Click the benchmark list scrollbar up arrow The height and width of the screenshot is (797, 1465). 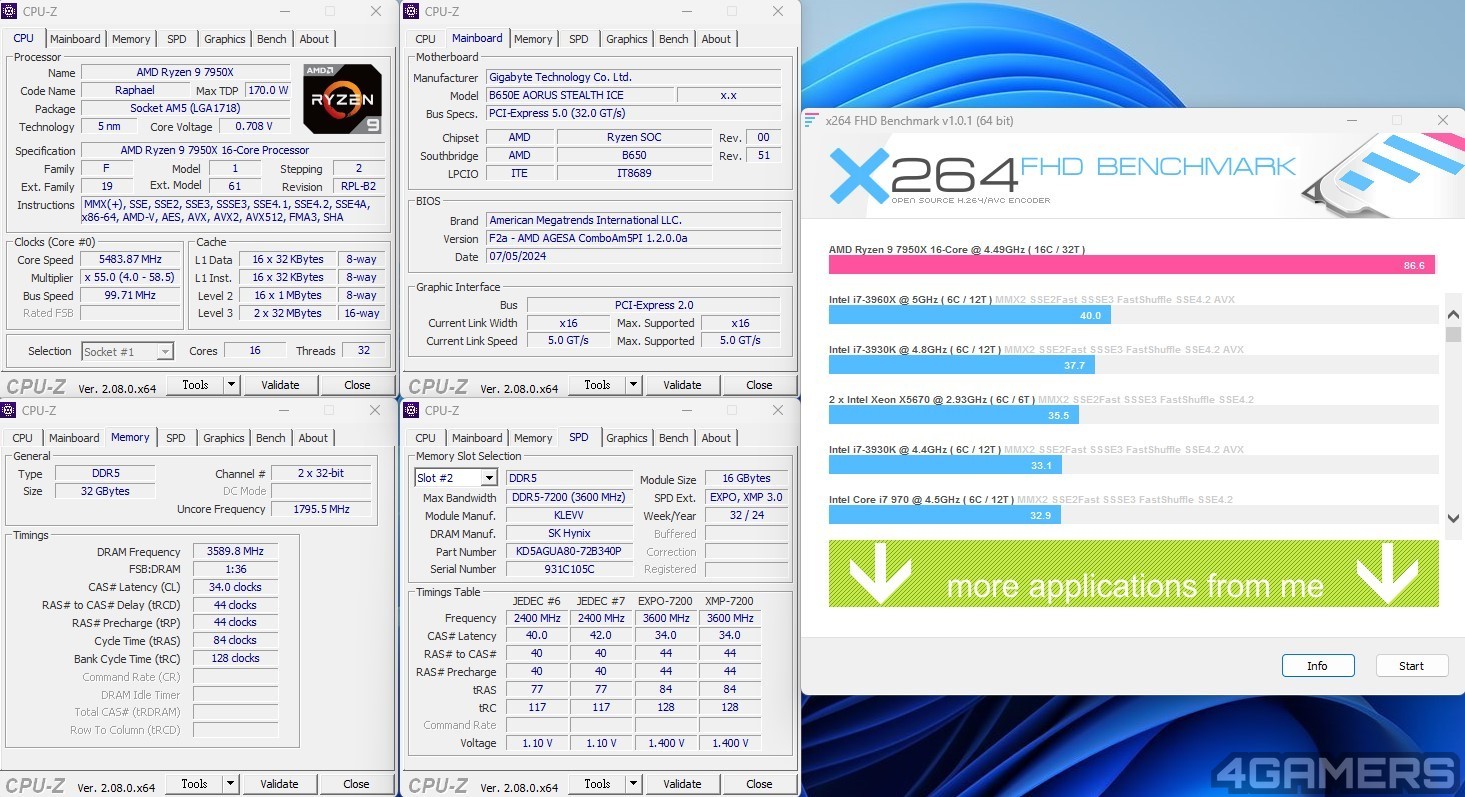pyautogui.click(x=1453, y=315)
